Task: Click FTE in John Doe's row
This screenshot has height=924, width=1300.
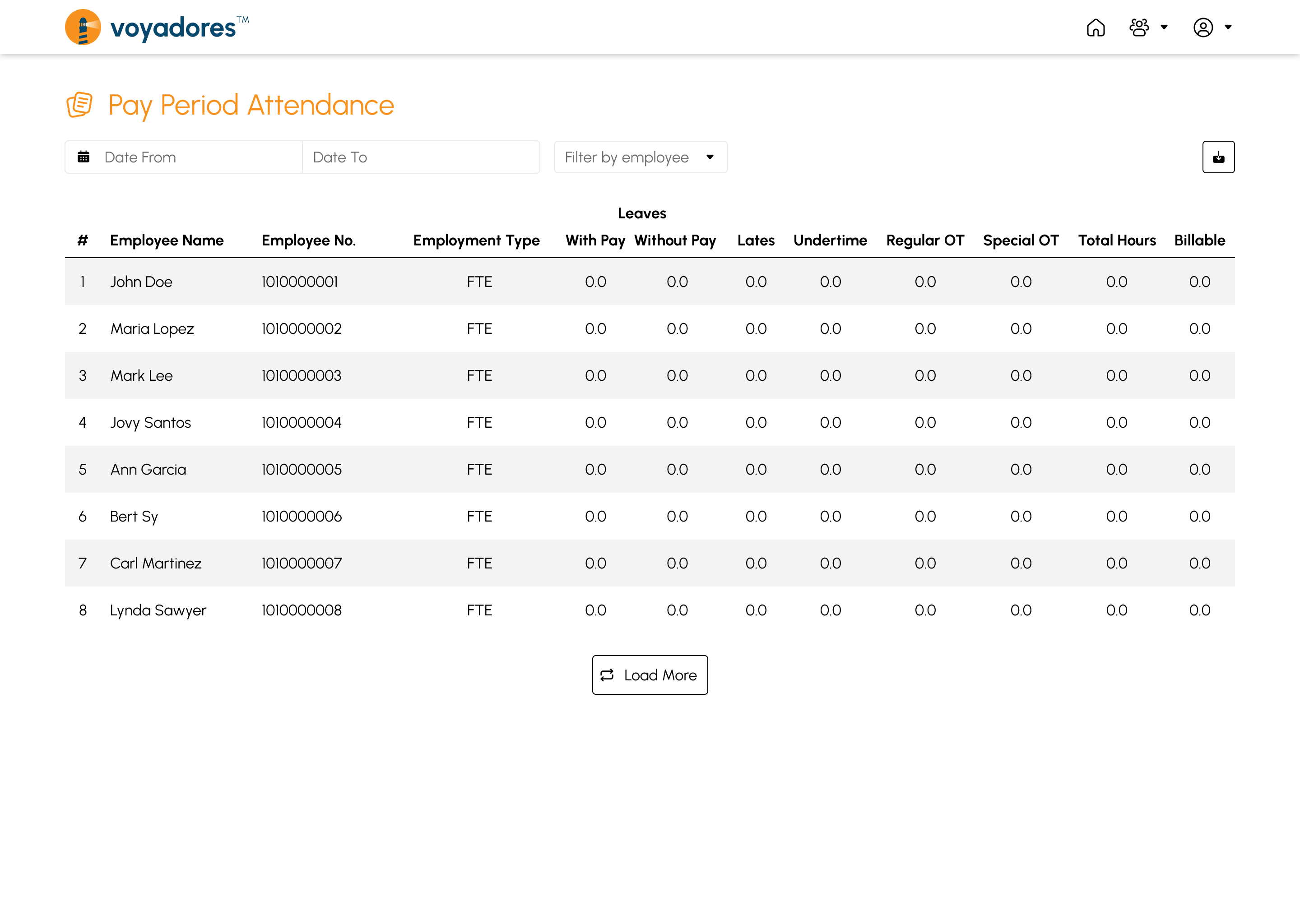Action: click(x=479, y=282)
